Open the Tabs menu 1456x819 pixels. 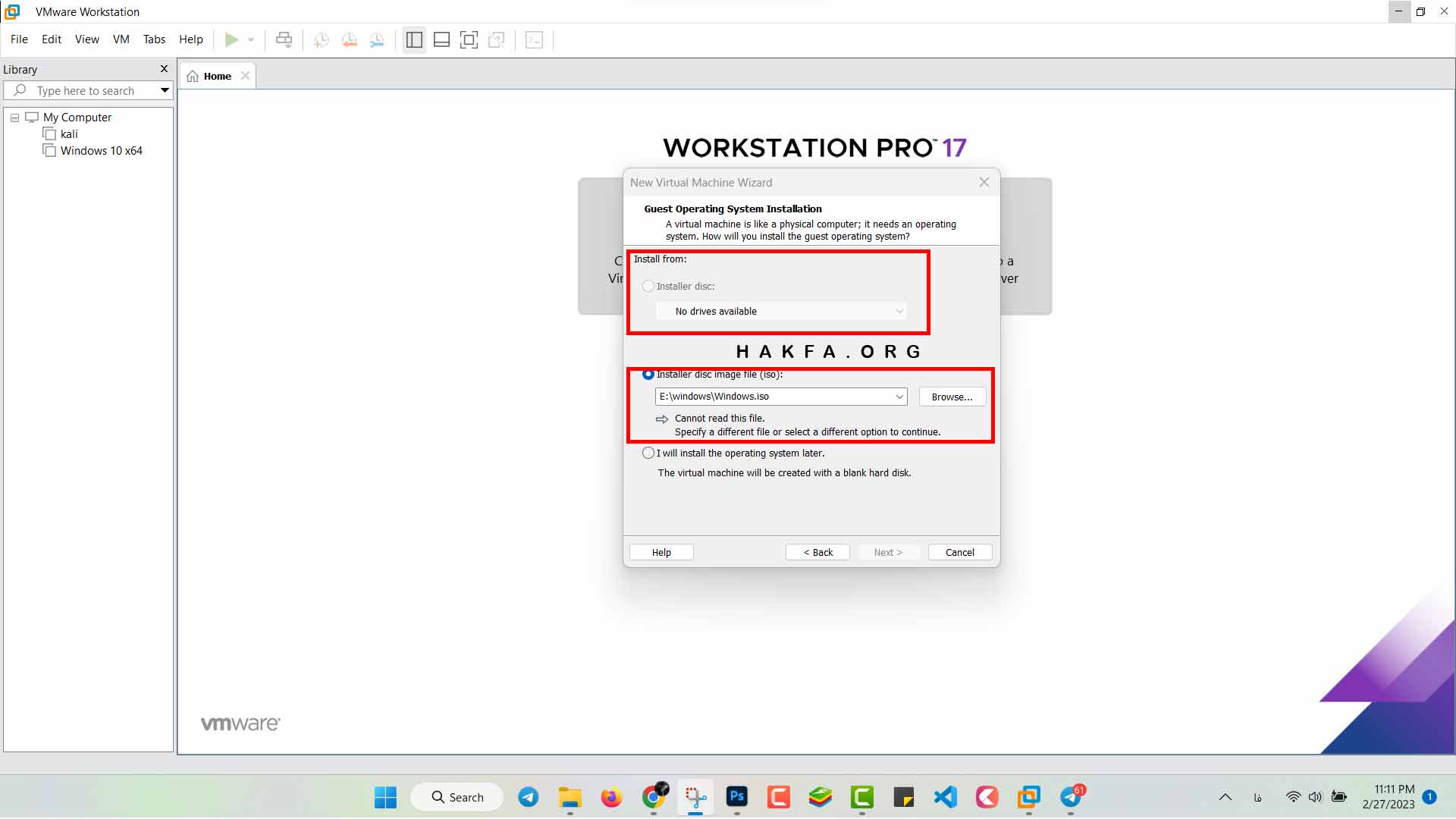click(x=154, y=39)
